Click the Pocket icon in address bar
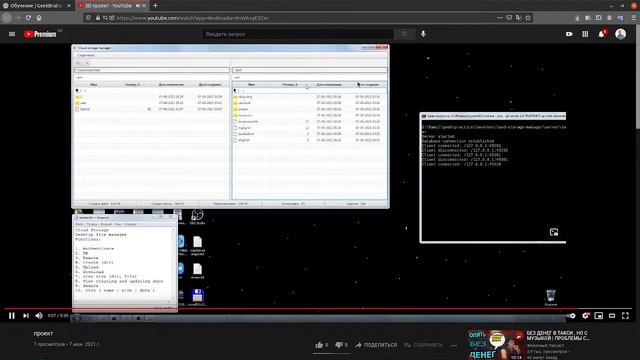Viewport: 640px width, 360px height. click(509, 18)
